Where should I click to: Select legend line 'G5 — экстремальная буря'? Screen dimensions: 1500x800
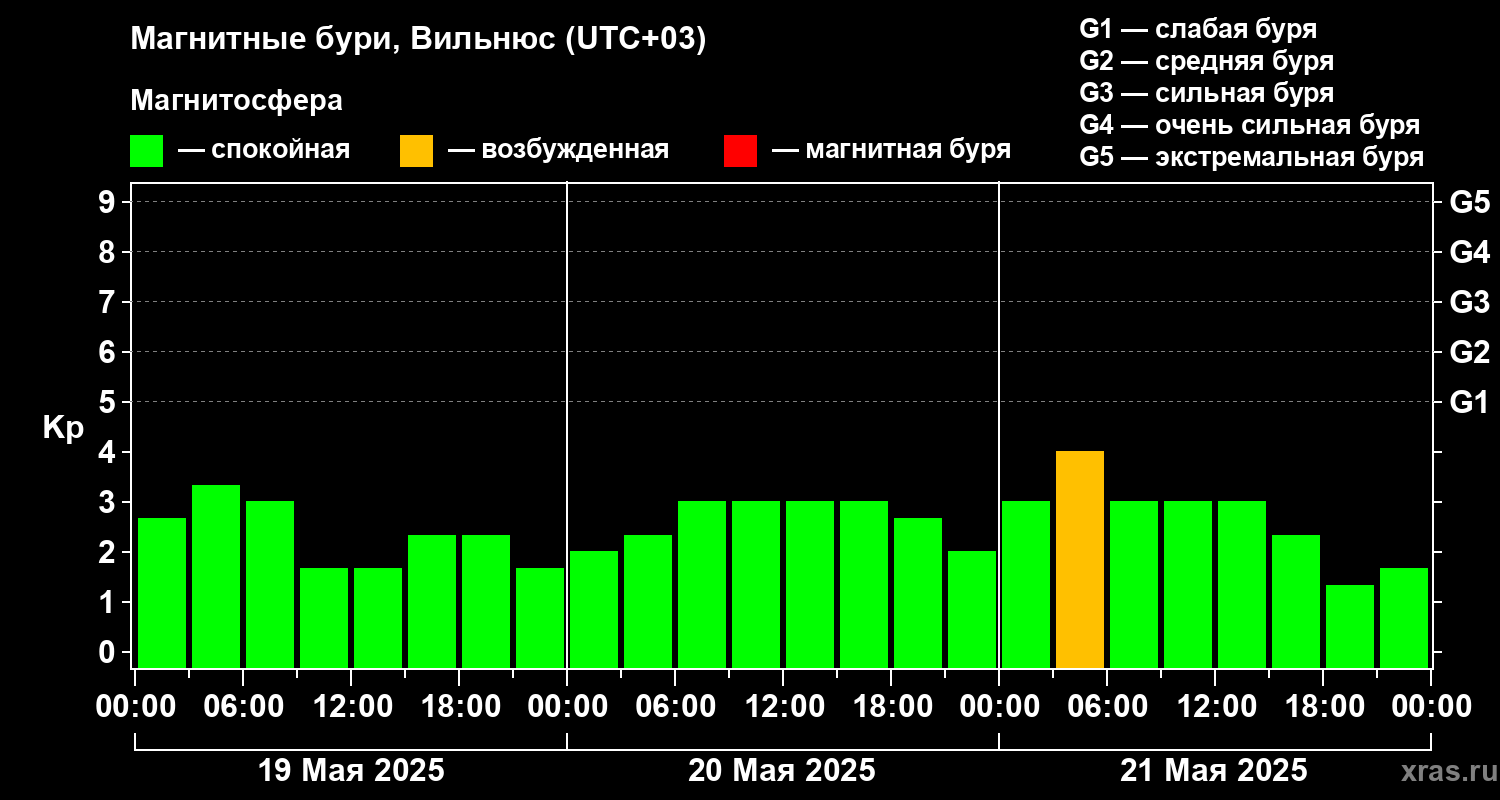[x=1251, y=157]
